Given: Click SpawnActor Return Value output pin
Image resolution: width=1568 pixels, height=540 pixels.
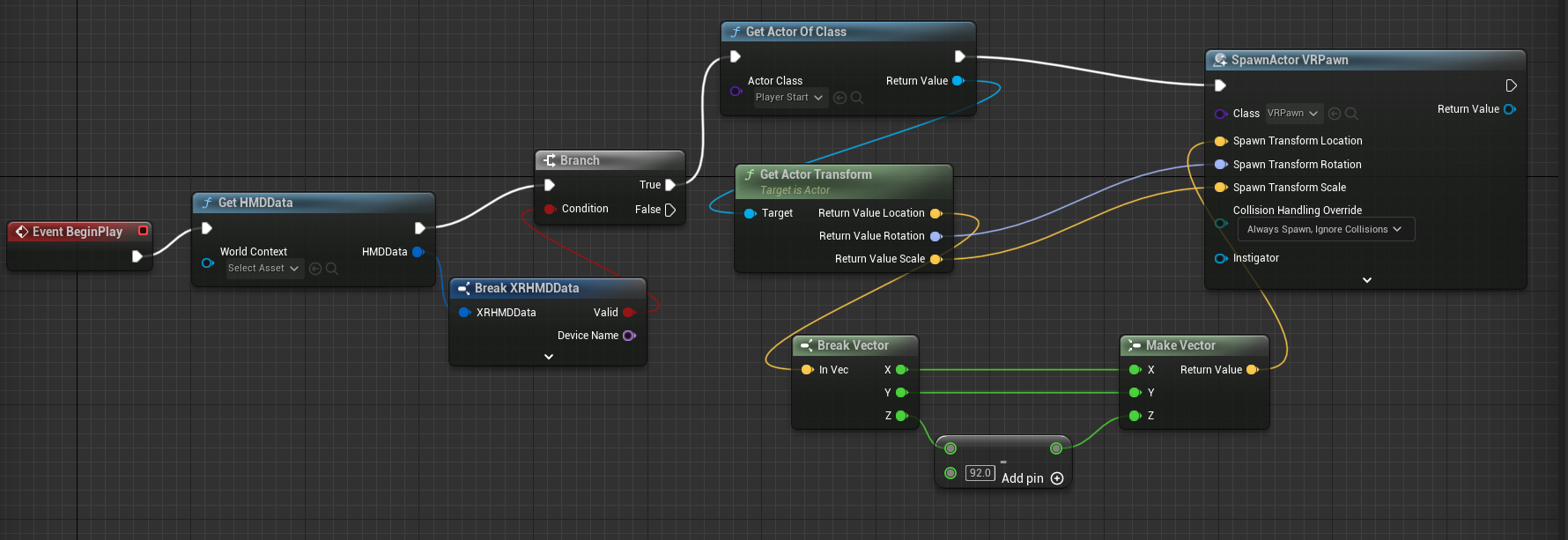Looking at the screenshot, I should point(1510,109).
